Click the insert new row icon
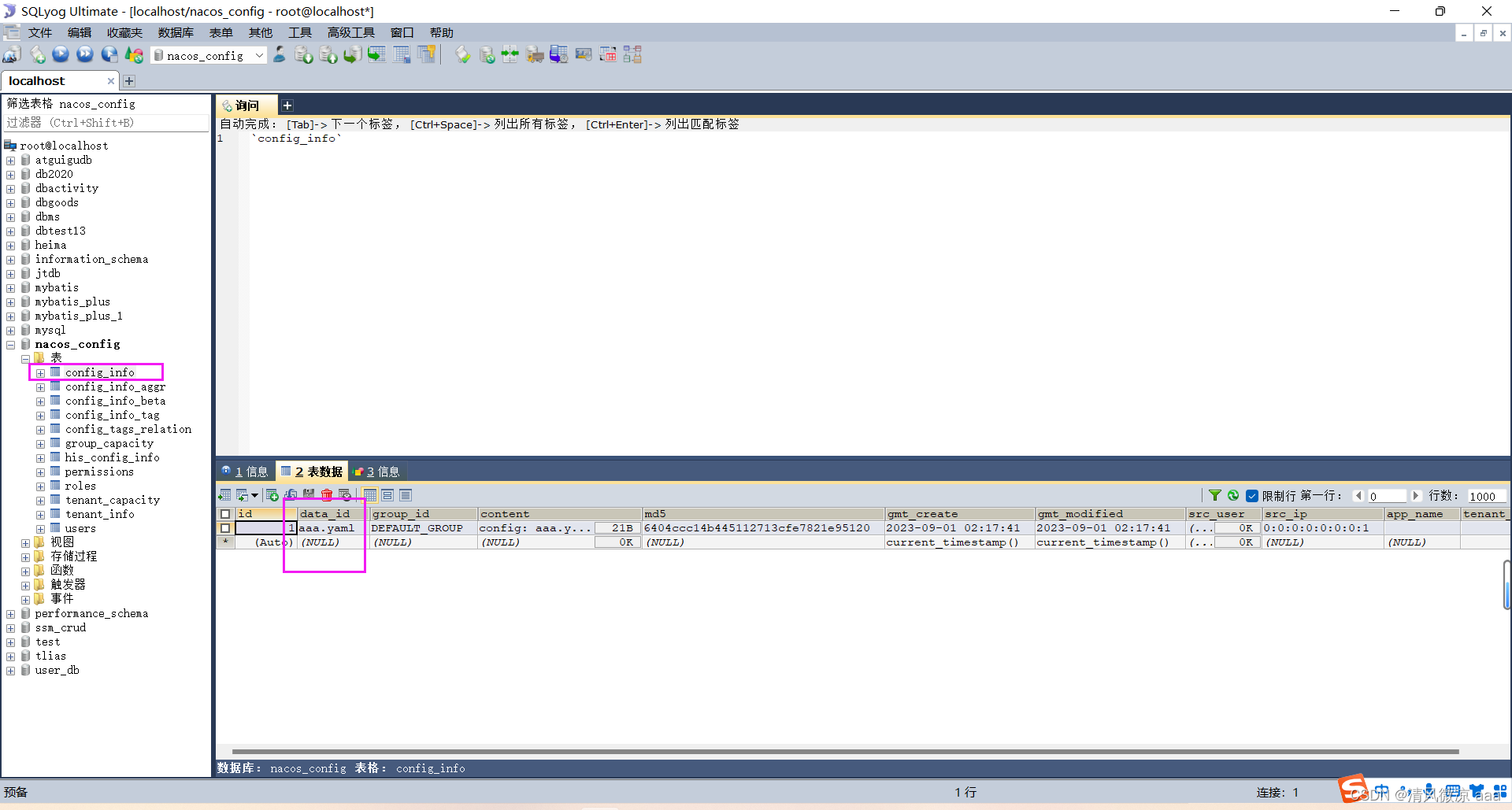 click(x=272, y=495)
